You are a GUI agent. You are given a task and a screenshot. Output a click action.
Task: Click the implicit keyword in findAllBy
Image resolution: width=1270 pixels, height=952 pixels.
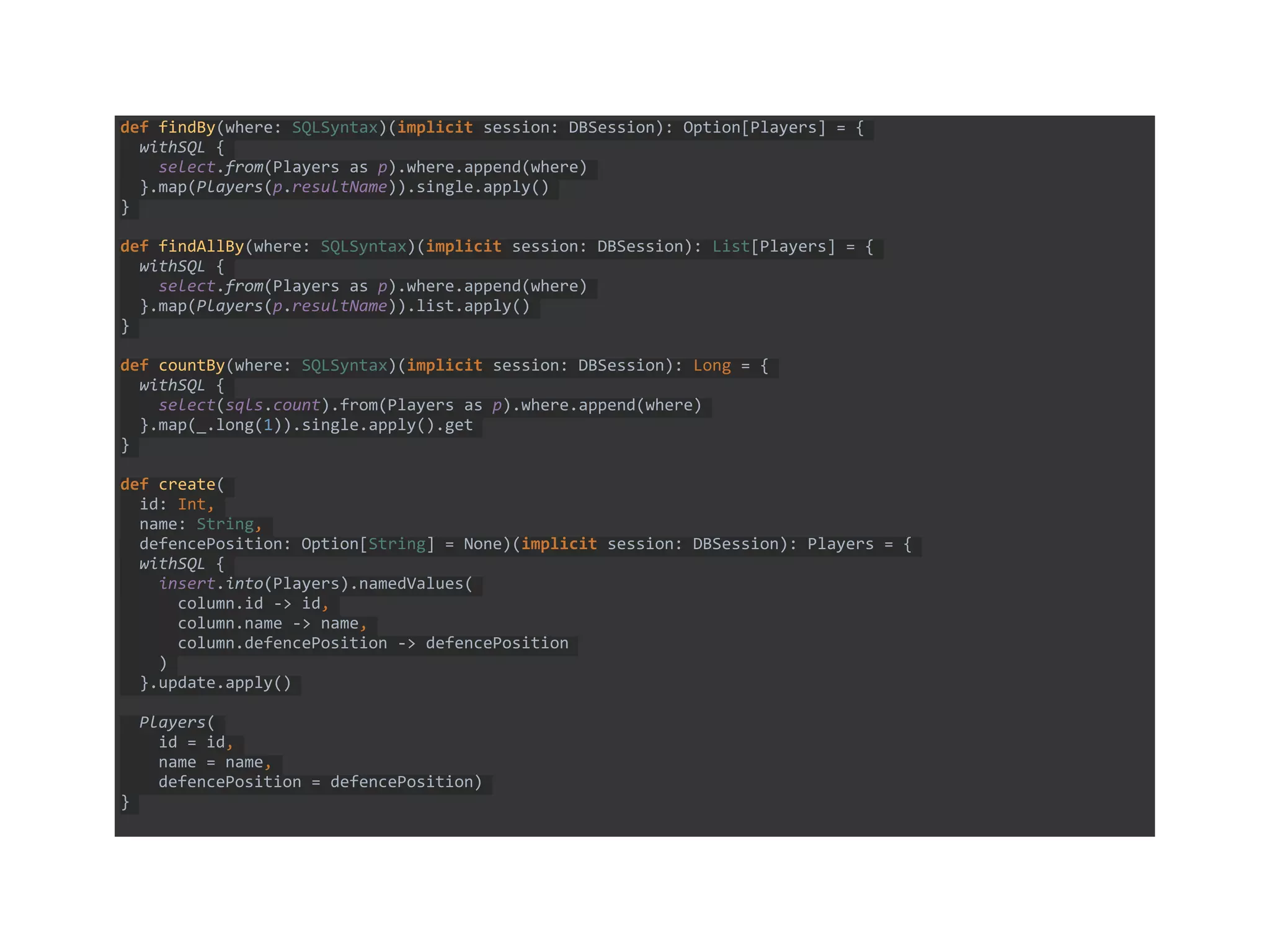463,247
